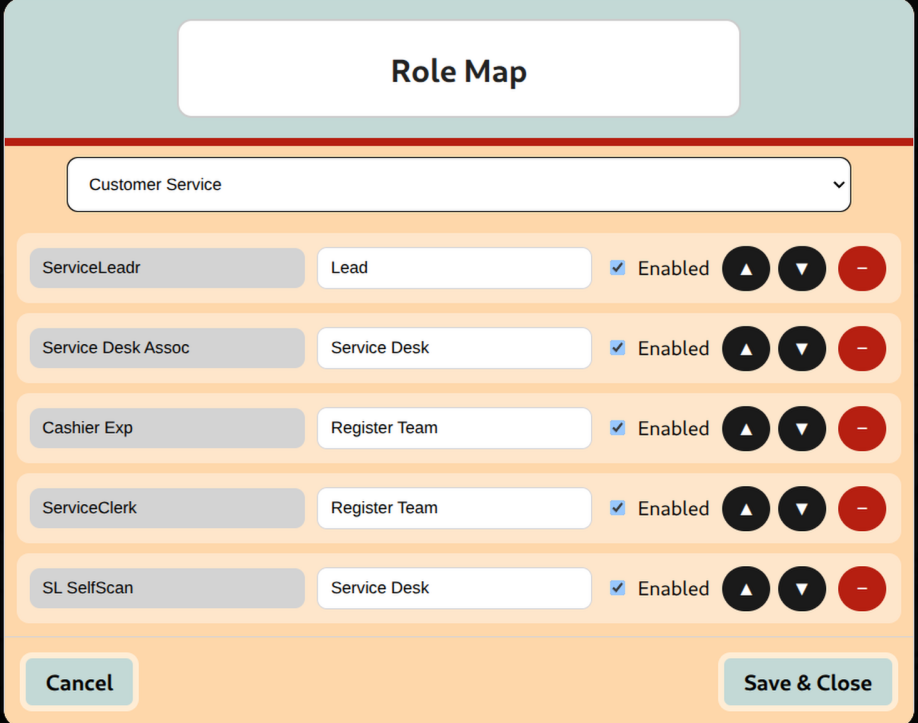This screenshot has height=723, width=918.
Task: Move SL SelfScan up in the order
Action: [745, 588]
